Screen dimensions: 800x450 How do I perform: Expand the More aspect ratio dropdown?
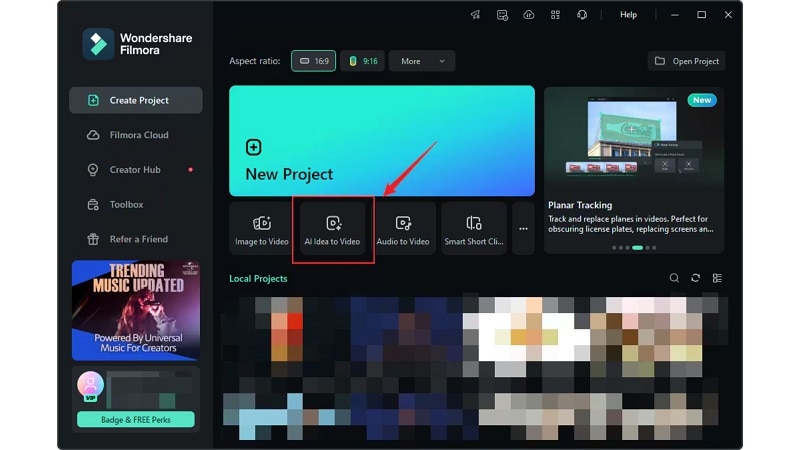421,61
